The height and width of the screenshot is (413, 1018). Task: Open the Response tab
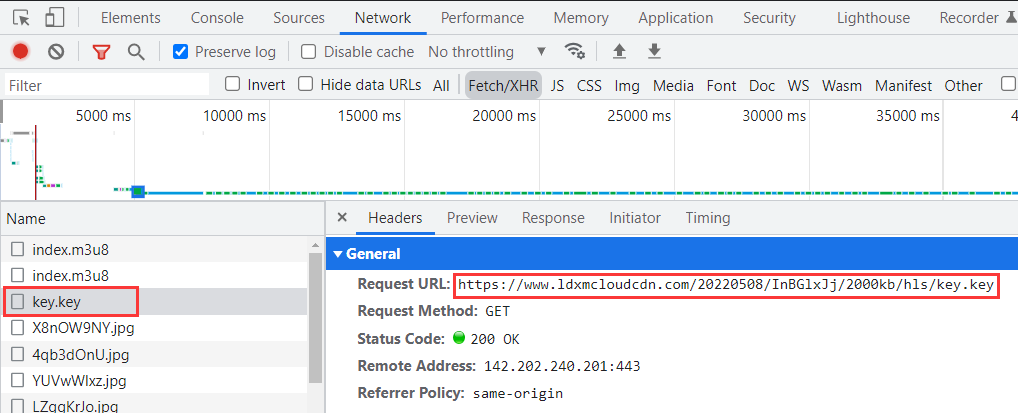[x=553, y=218]
